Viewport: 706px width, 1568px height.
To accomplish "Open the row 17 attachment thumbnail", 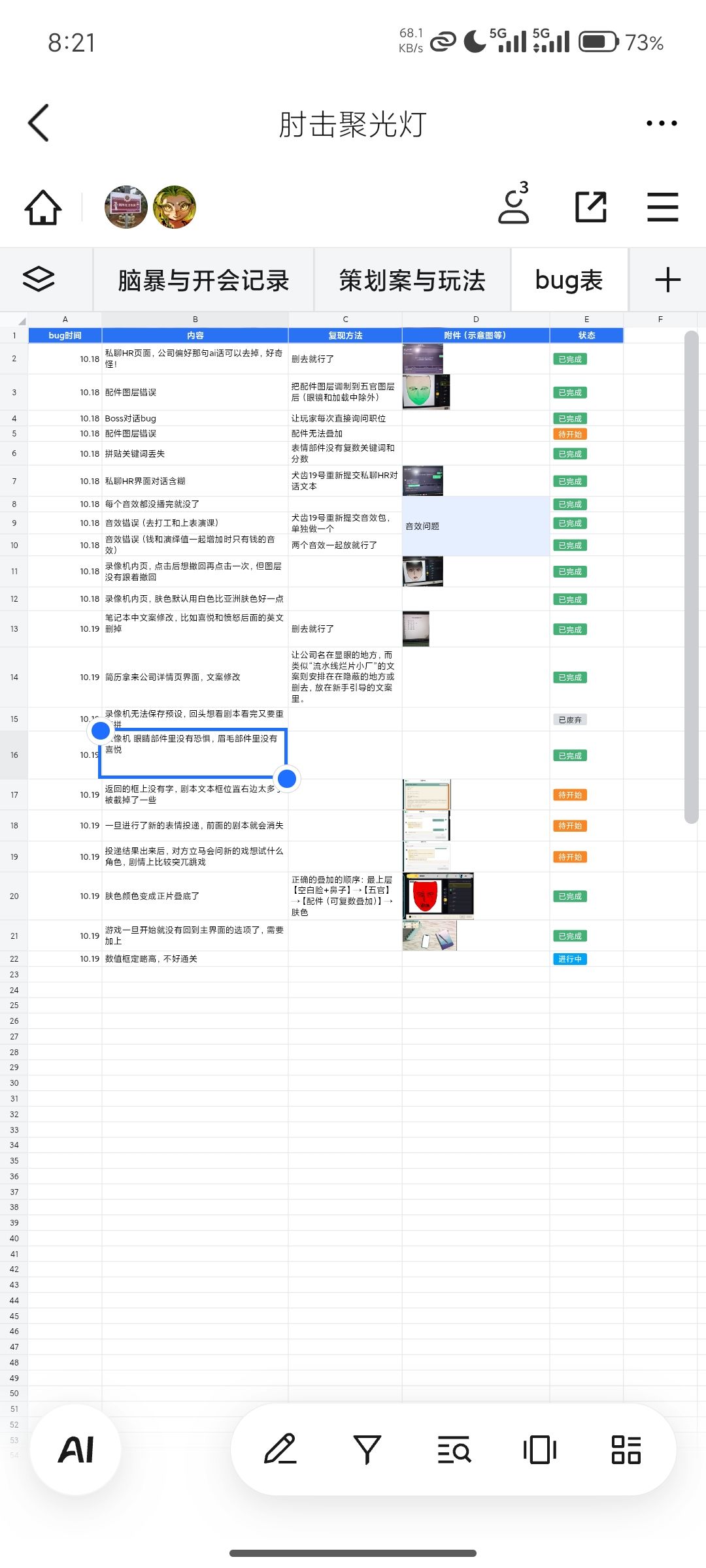I will point(427,794).
